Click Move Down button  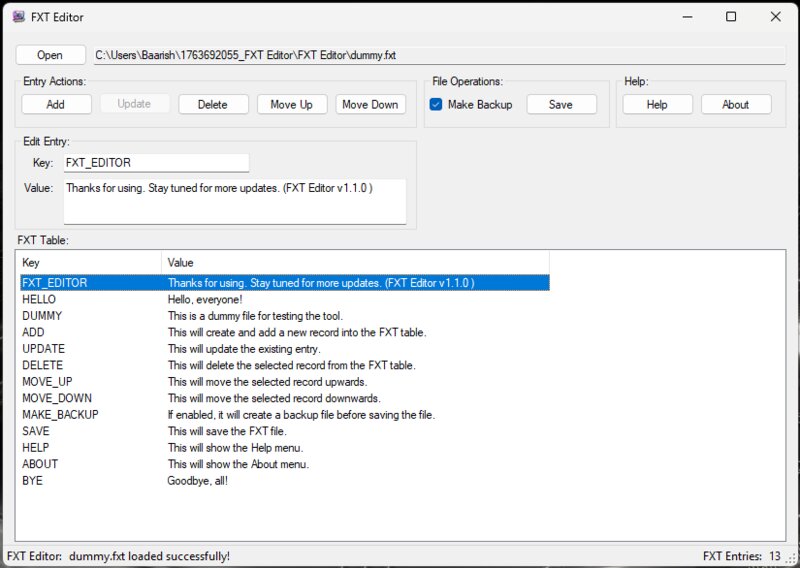pos(370,104)
